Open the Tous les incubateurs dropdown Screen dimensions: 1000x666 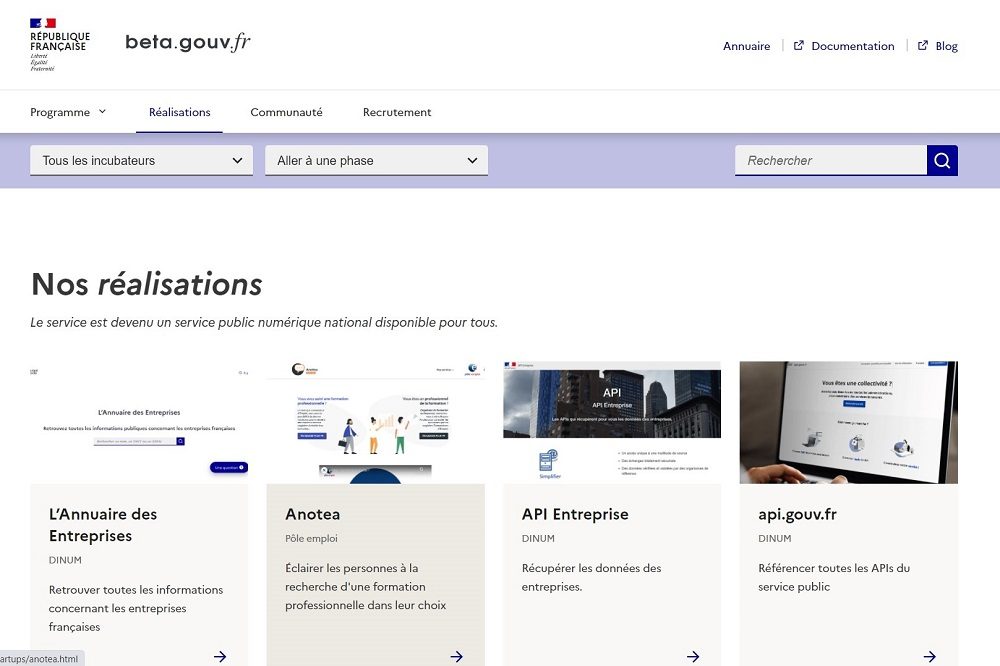(x=142, y=160)
